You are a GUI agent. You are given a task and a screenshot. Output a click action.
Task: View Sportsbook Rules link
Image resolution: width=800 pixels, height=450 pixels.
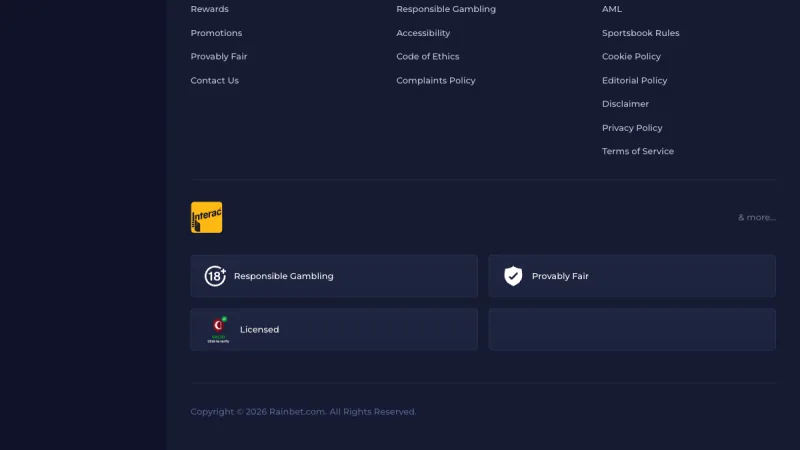coord(640,33)
